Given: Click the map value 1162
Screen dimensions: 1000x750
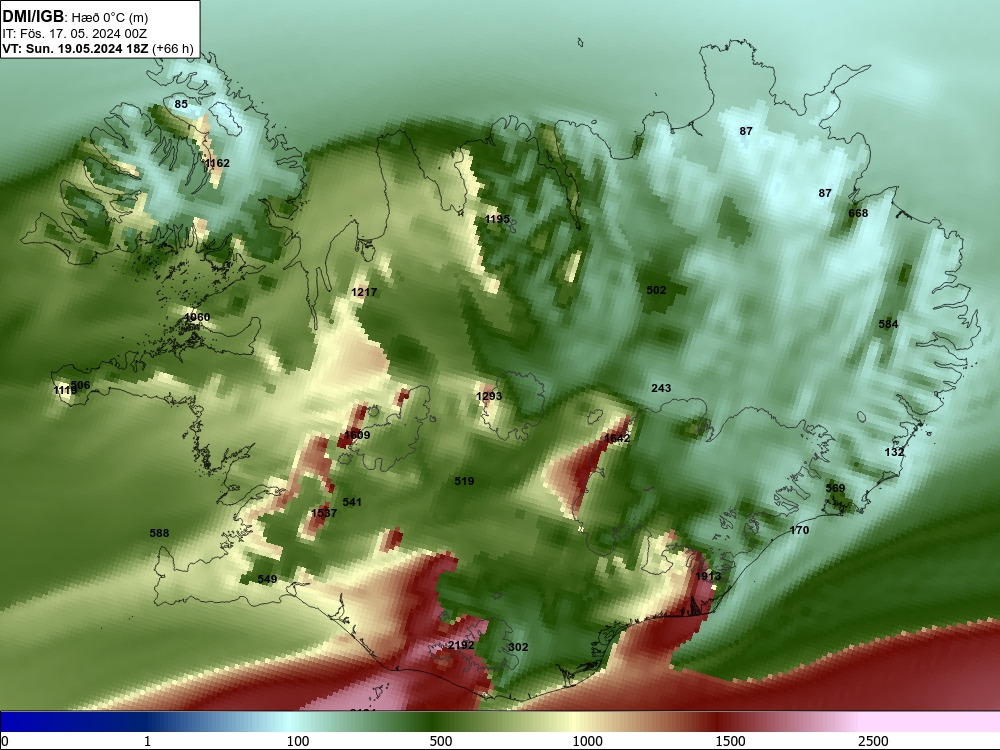Looking at the screenshot, I should (217, 163).
